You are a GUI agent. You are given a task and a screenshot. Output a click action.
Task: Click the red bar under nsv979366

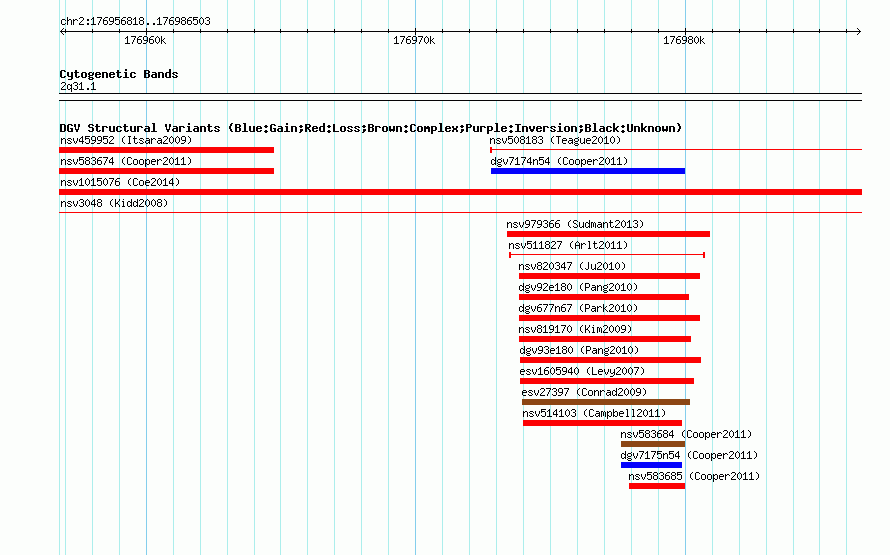click(608, 234)
